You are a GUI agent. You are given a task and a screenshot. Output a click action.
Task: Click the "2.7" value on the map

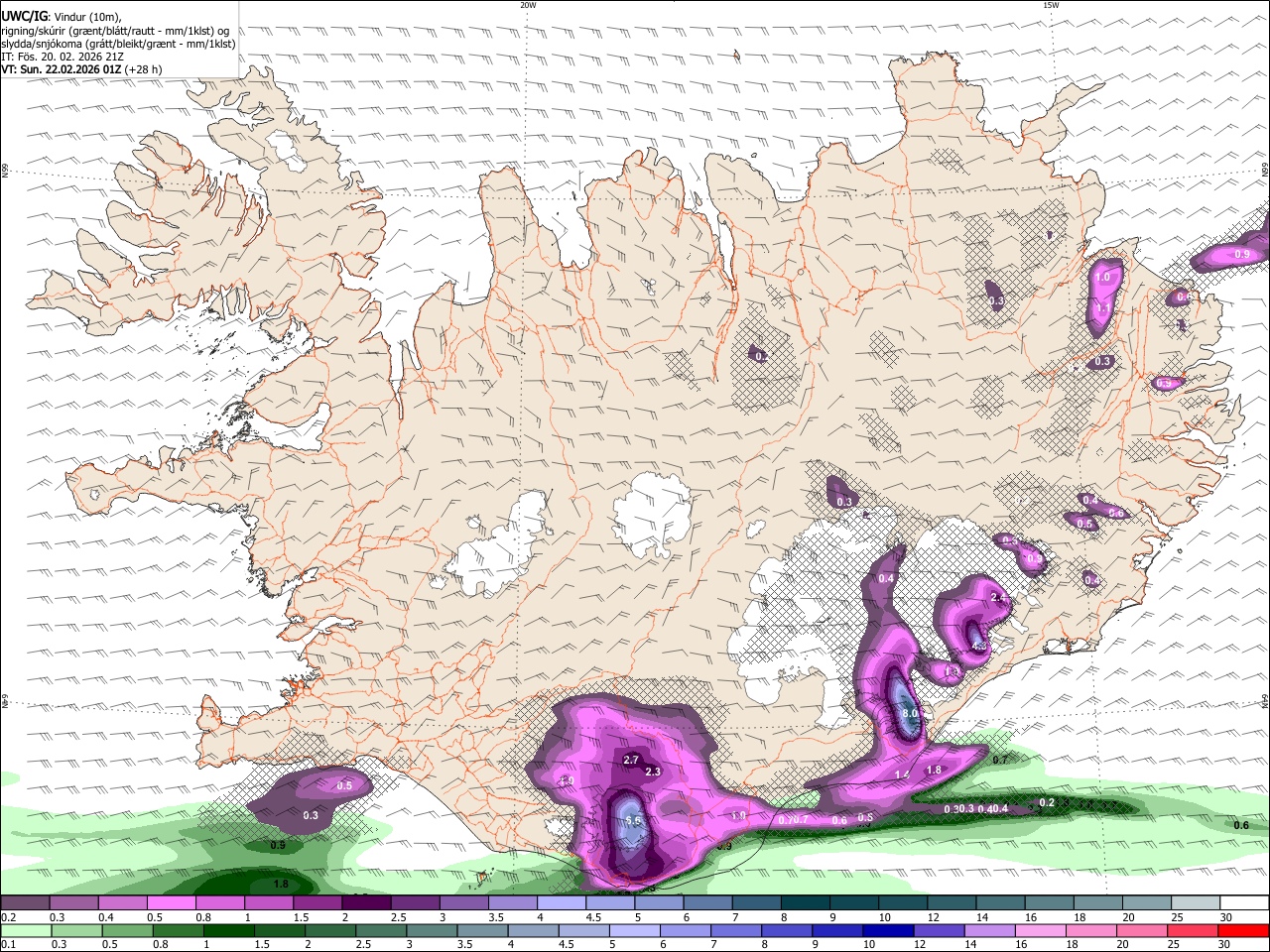[631, 761]
